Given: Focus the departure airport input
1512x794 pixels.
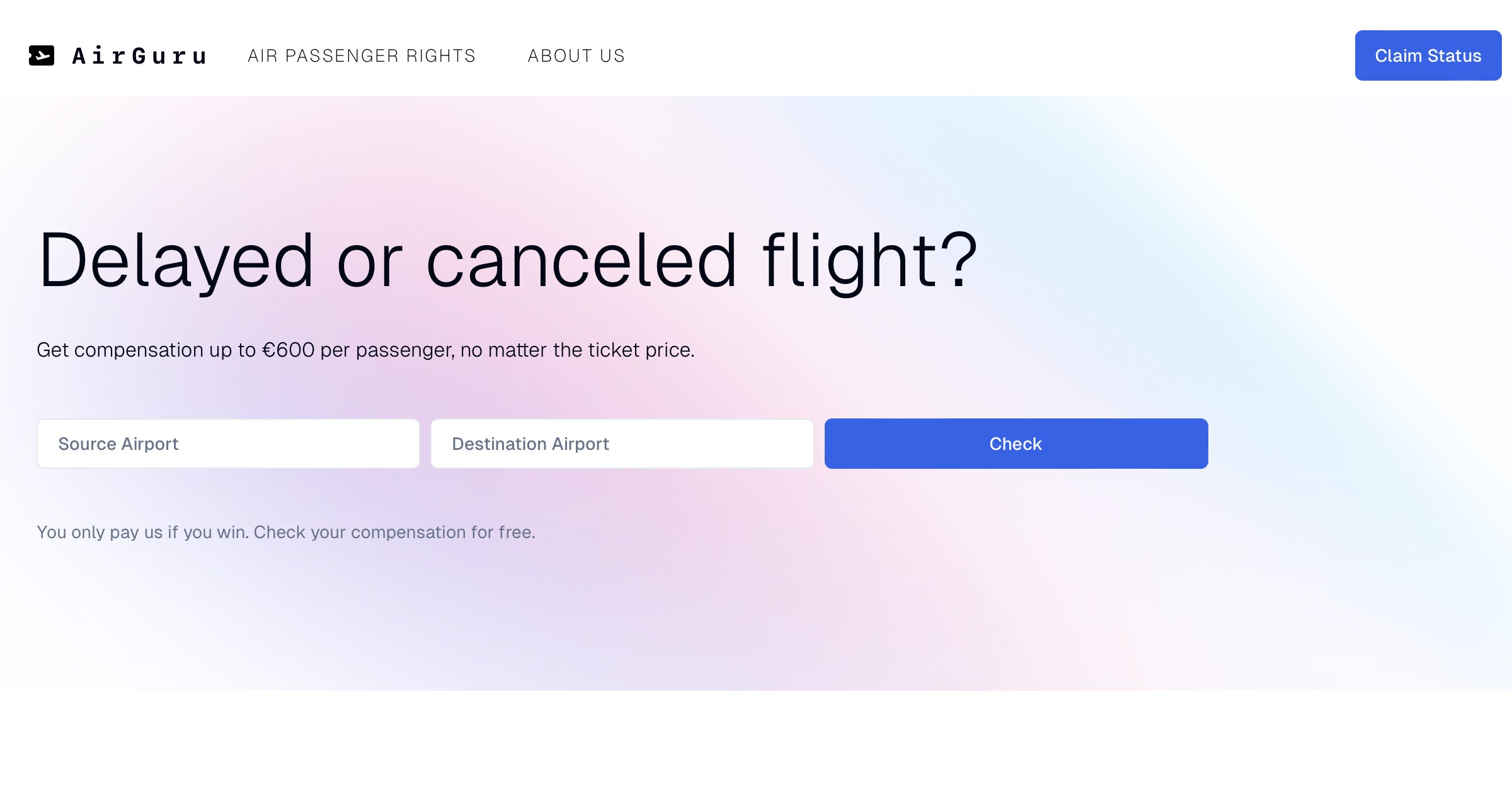Looking at the screenshot, I should 228,443.
